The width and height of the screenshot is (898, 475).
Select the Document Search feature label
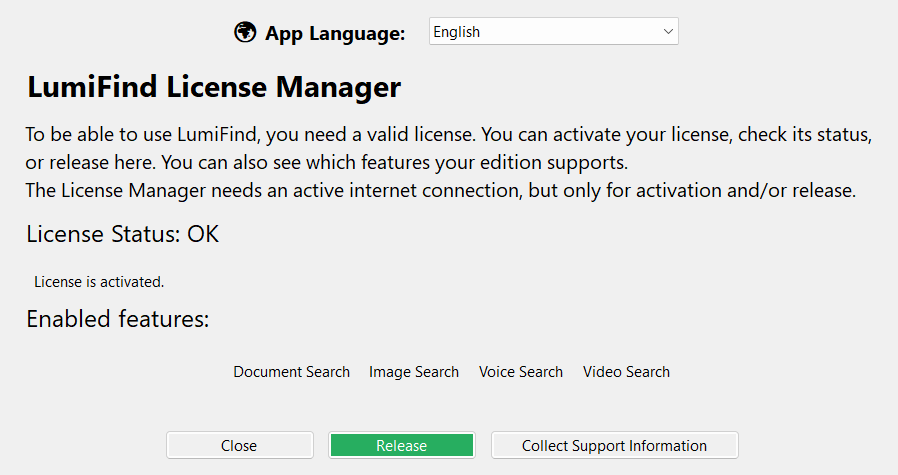tap(292, 372)
